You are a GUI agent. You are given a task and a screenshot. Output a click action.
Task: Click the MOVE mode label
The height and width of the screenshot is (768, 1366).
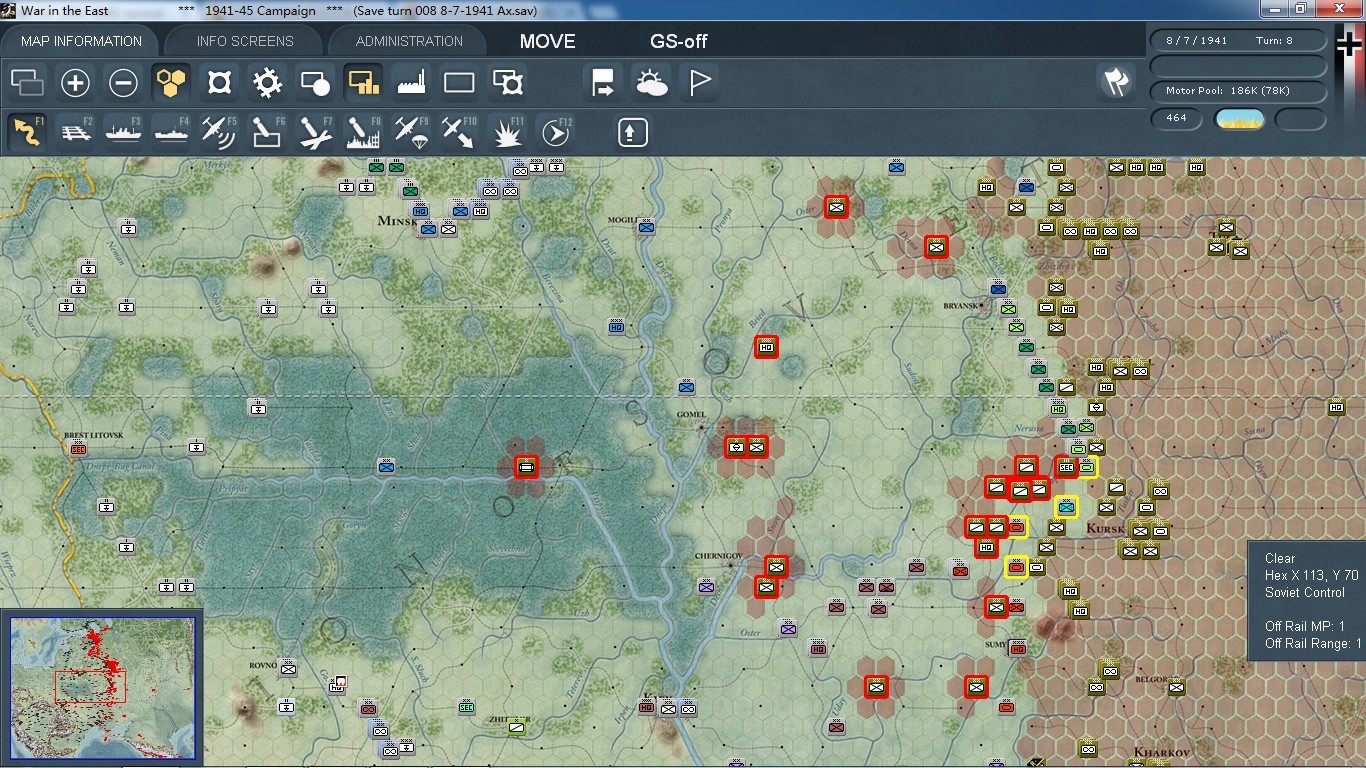click(x=547, y=41)
